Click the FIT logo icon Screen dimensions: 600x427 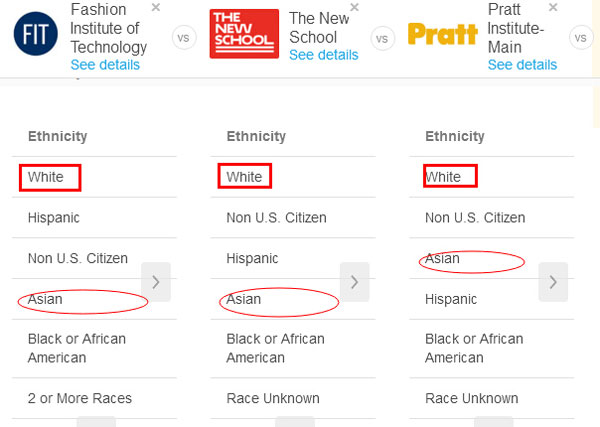(x=36, y=34)
